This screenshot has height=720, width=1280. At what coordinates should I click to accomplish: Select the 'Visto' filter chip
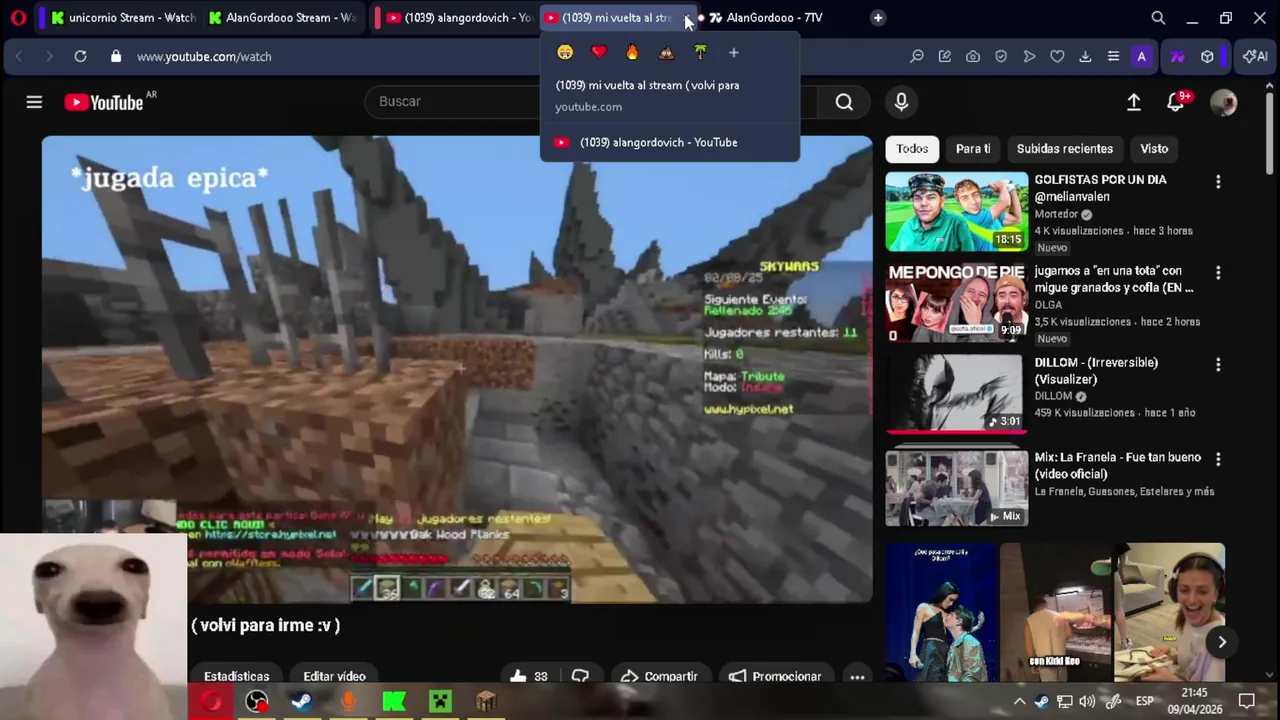(x=1154, y=149)
